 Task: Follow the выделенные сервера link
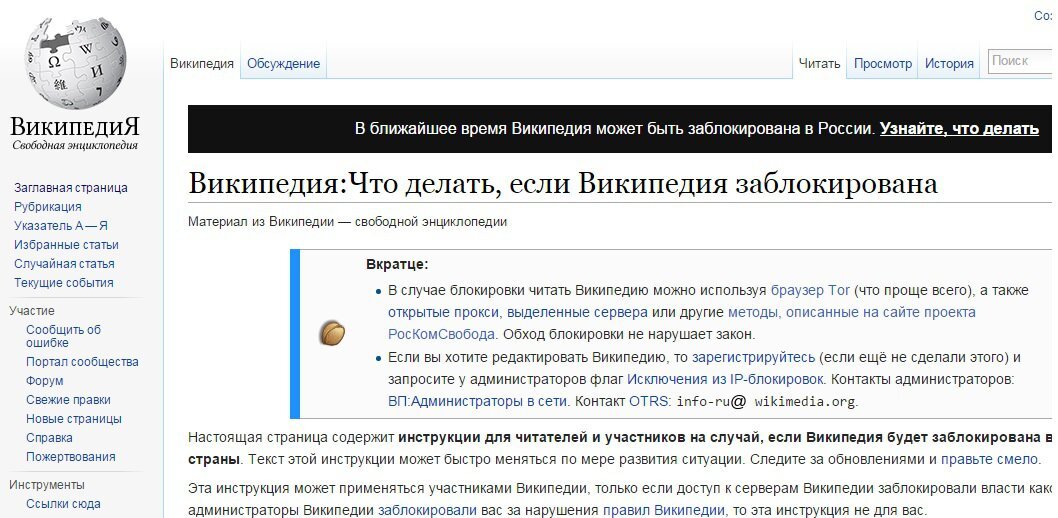point(577,312)
